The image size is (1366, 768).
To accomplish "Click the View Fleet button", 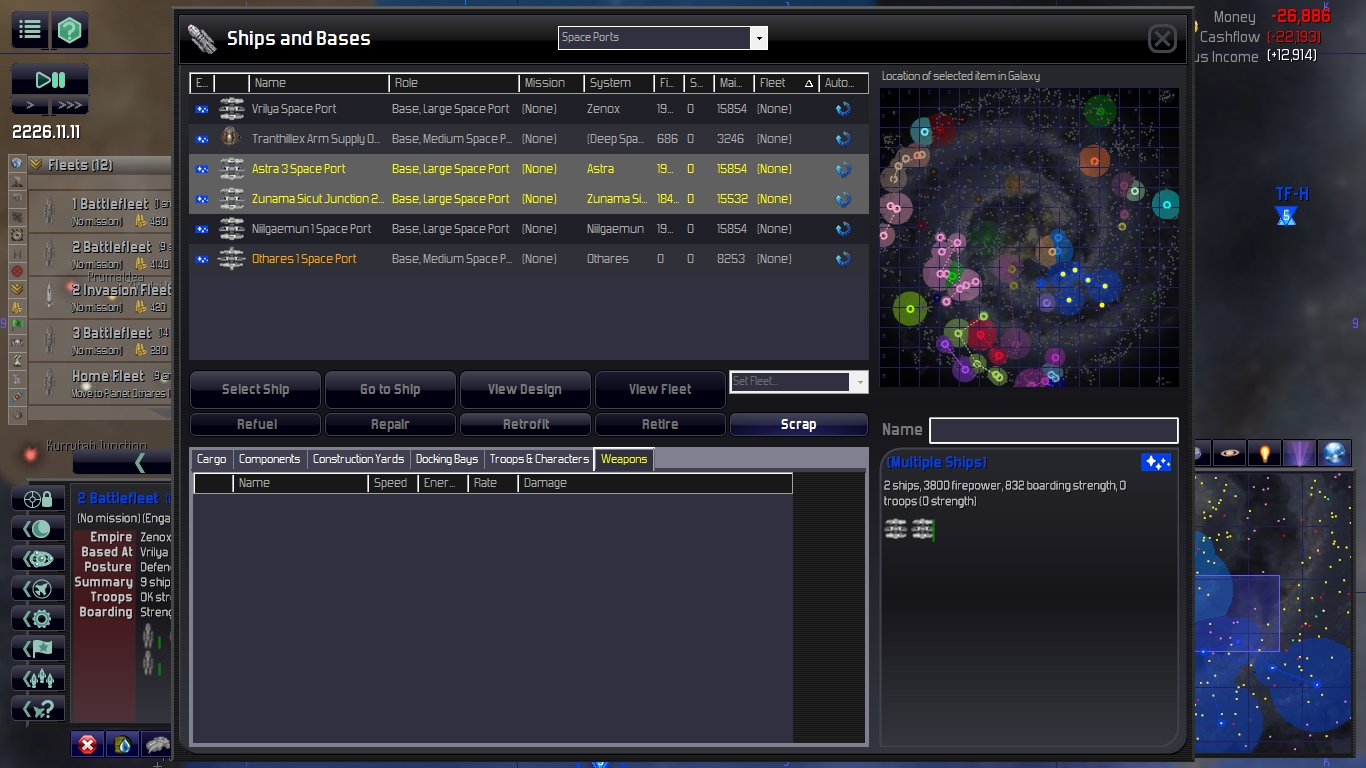I will click(x=660, y=389).
